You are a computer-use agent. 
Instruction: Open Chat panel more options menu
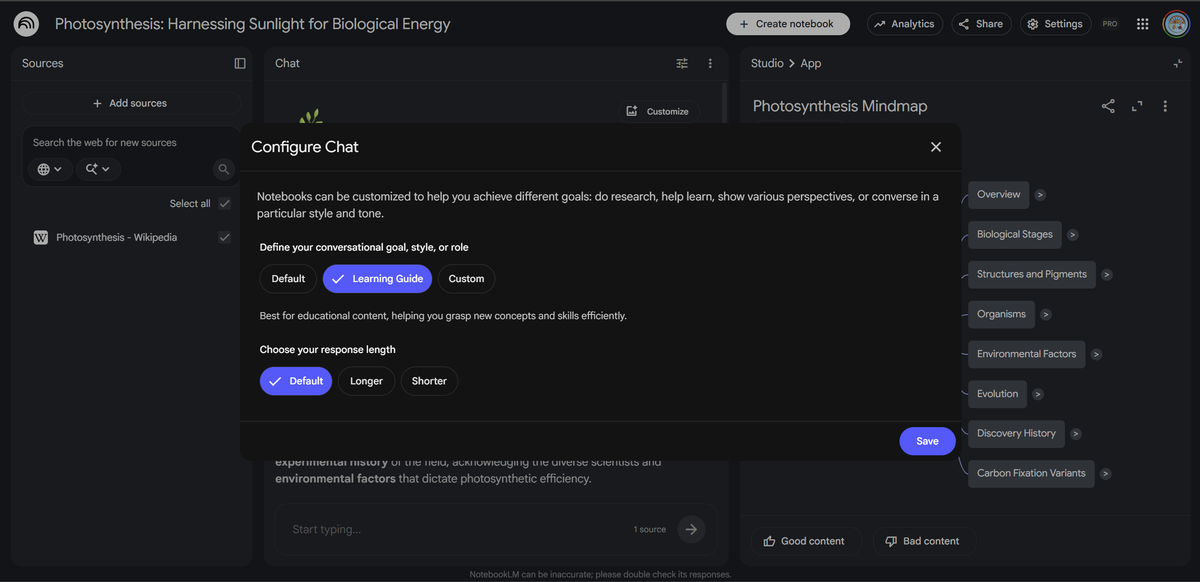(710, 63)
